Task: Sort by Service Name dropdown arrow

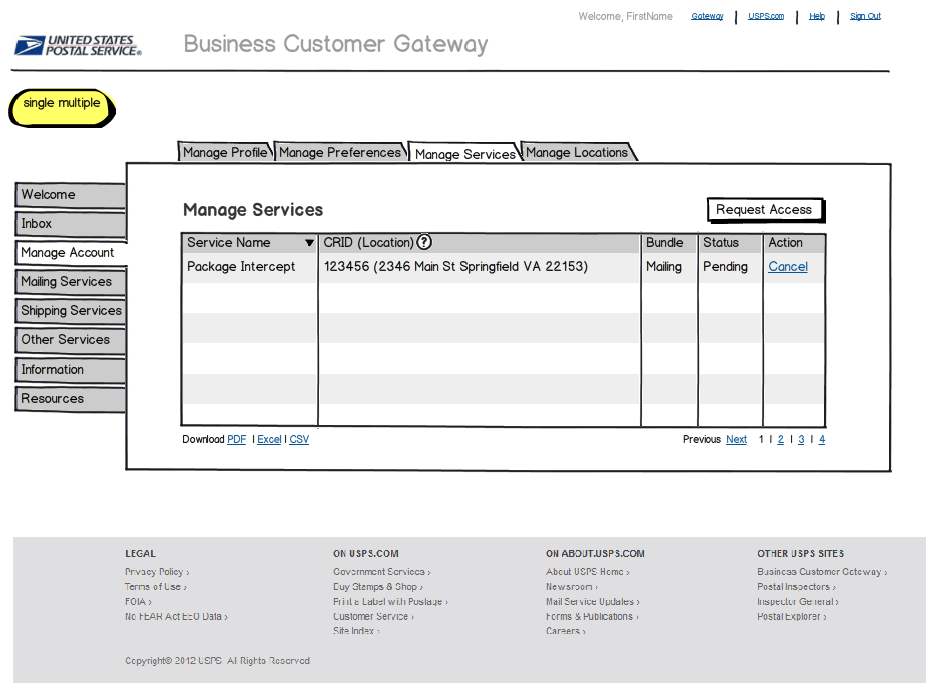Action: pyautogui.click(x=309, y=243)
